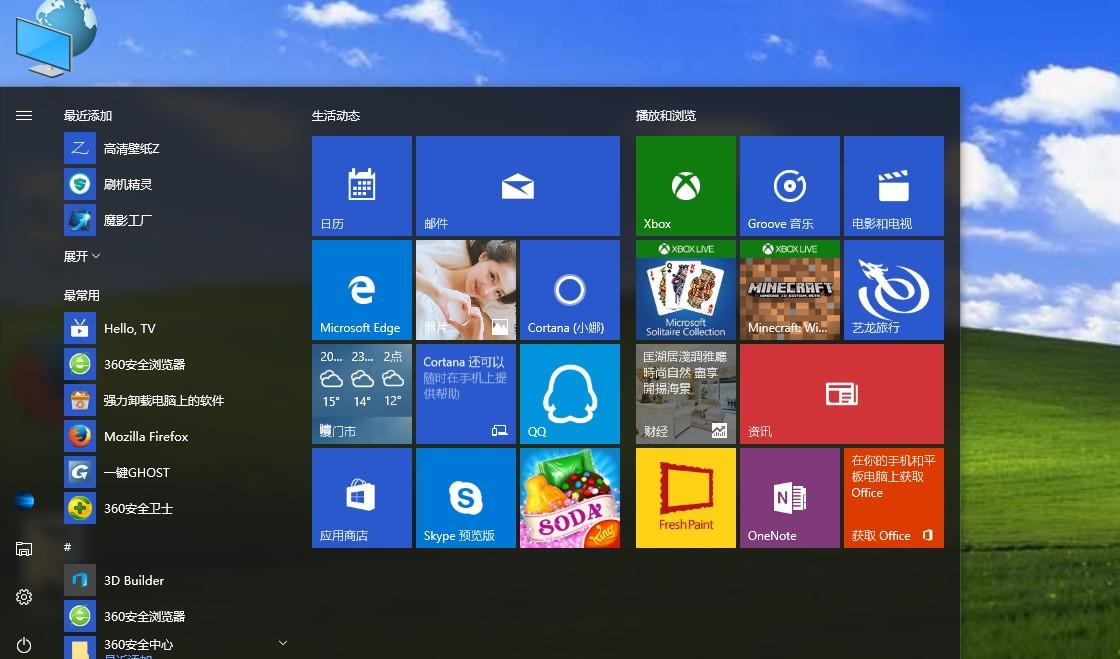Launch the yellow Fresh Paint tile

point(686,498)
